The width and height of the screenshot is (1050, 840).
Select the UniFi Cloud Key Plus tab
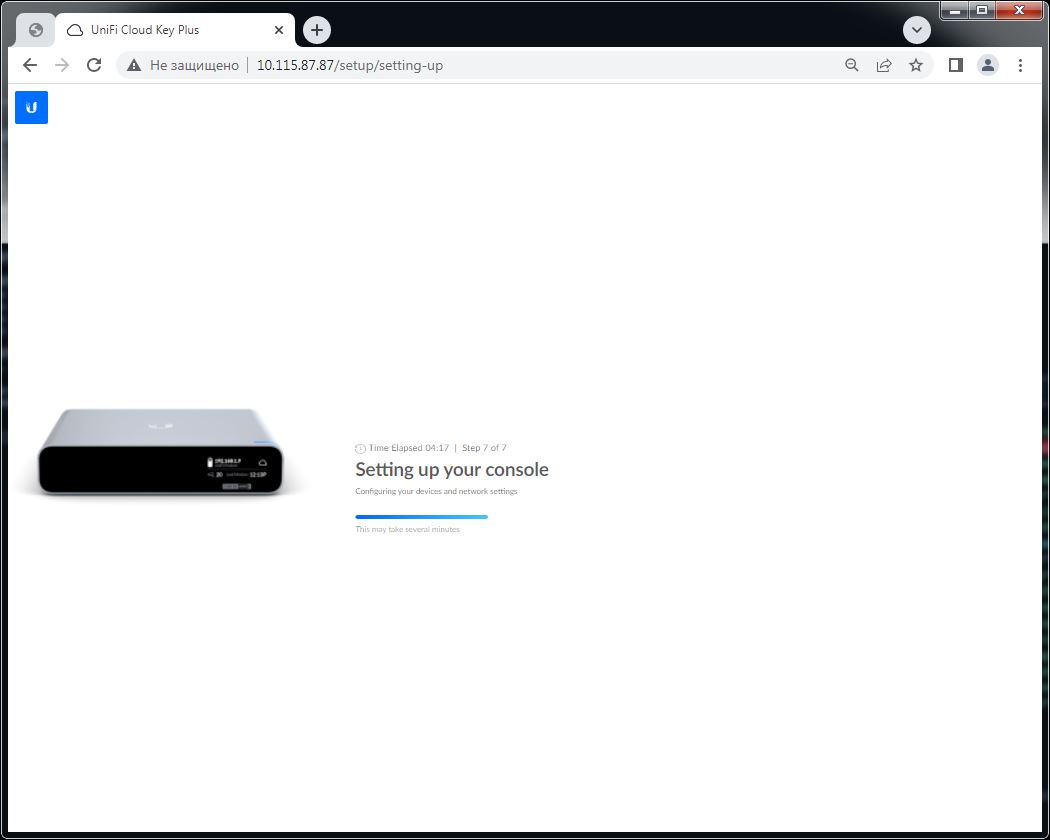tap(175, 30)
